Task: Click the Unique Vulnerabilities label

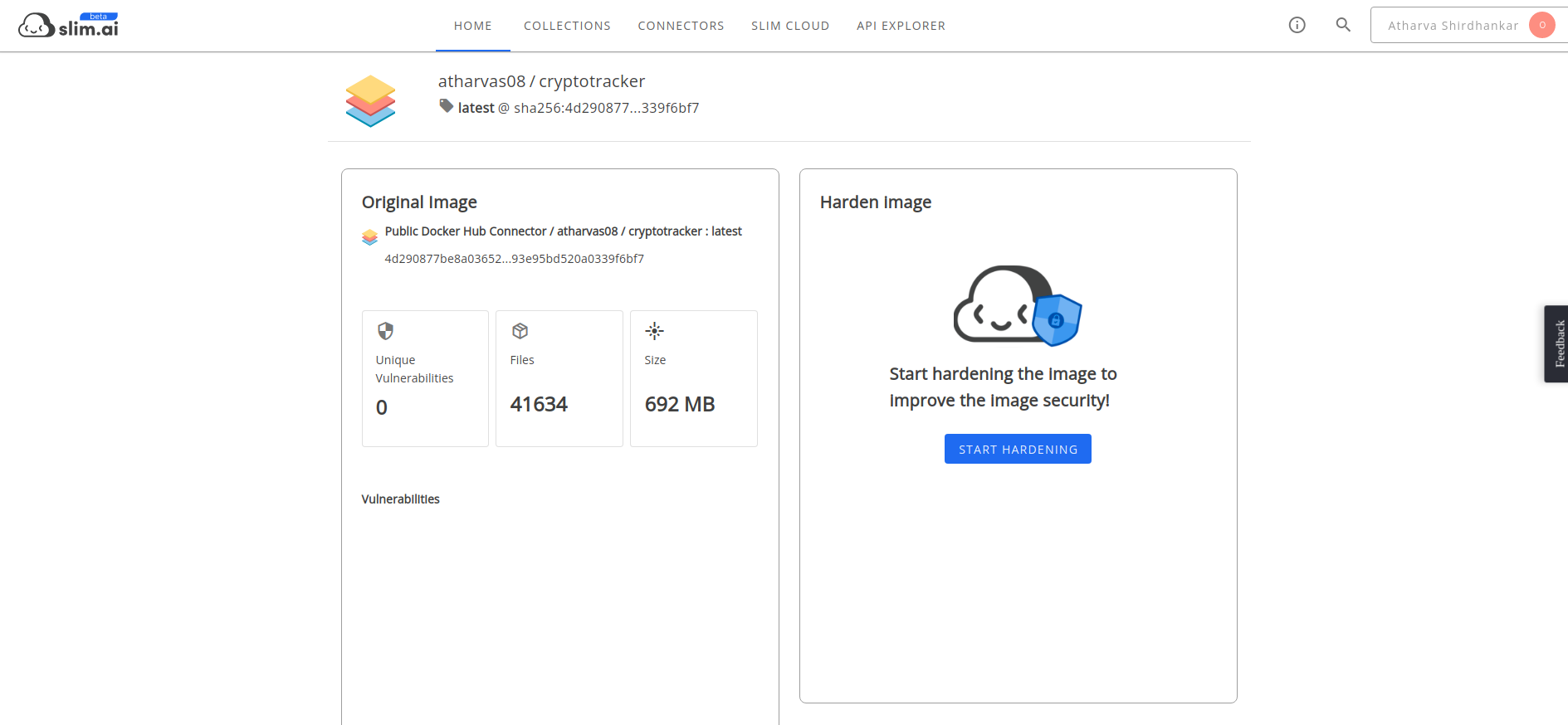Action: 414,369
